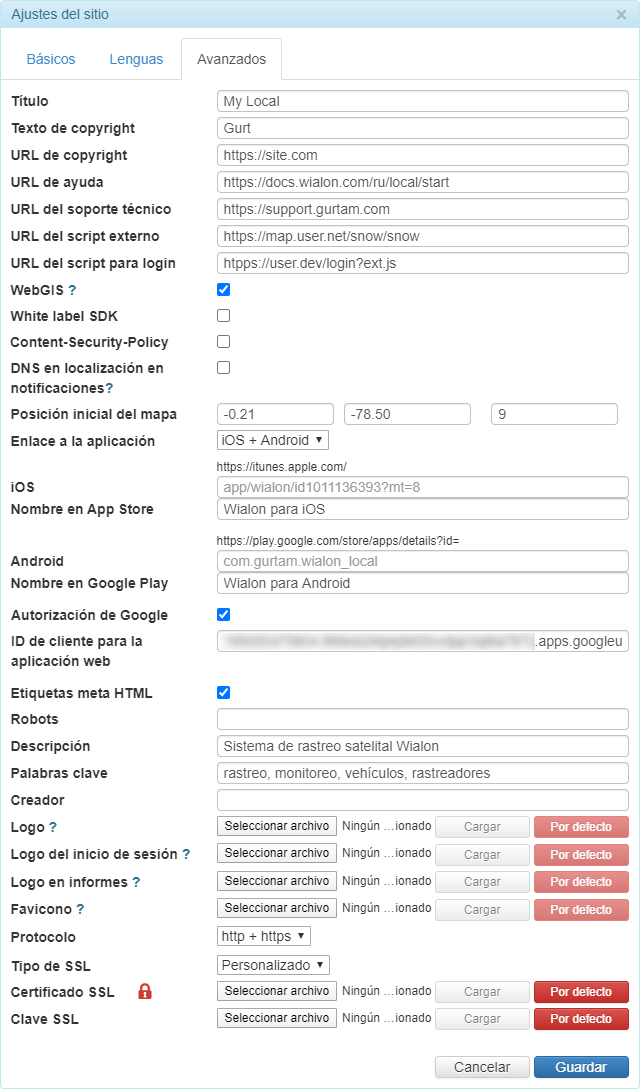Click the red lock icon by Certificado SSL
The height and width of the screenshot is (1089, 640).
(x=145, y=992)
